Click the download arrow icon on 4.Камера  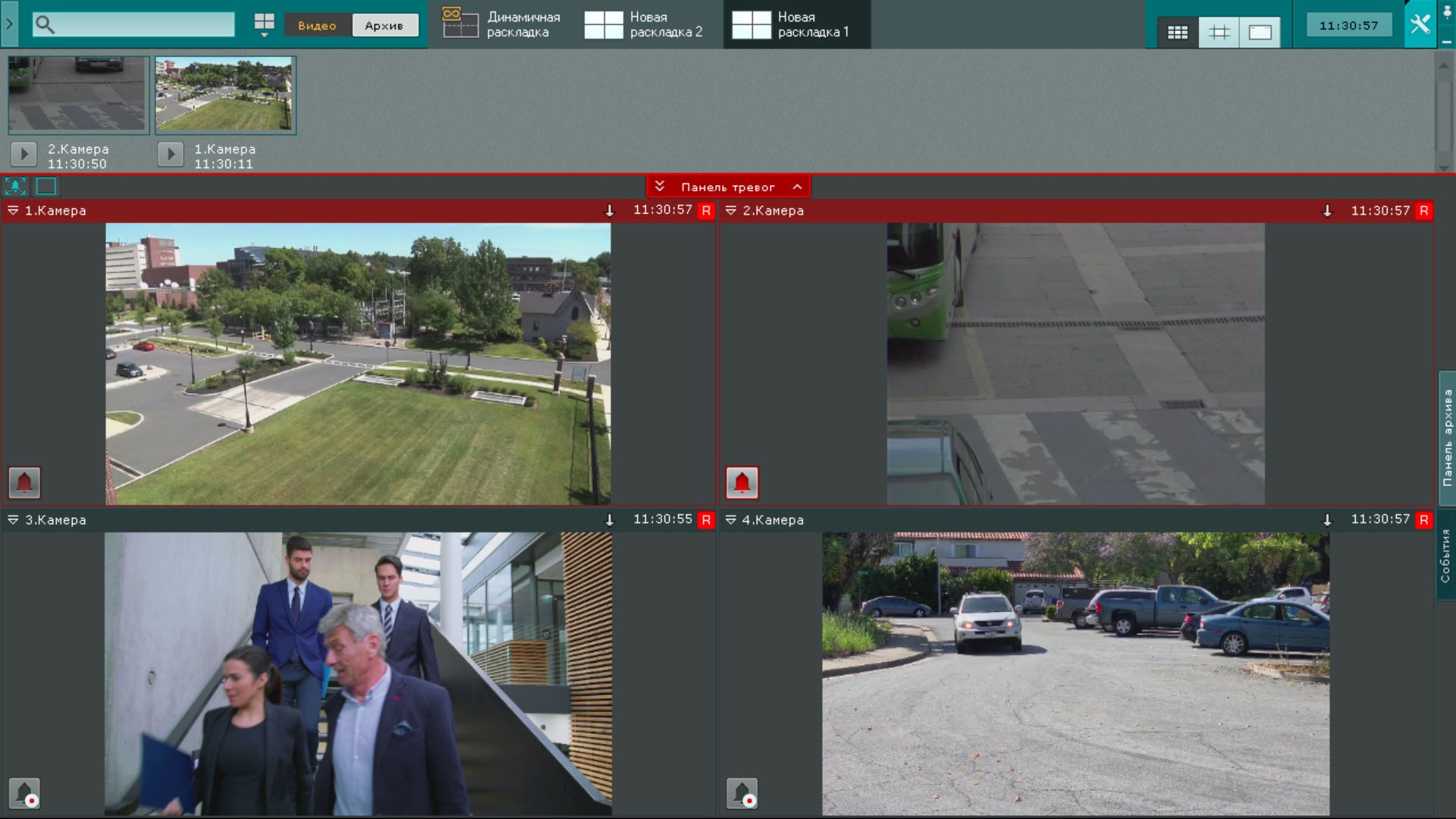click(1327, 520)
